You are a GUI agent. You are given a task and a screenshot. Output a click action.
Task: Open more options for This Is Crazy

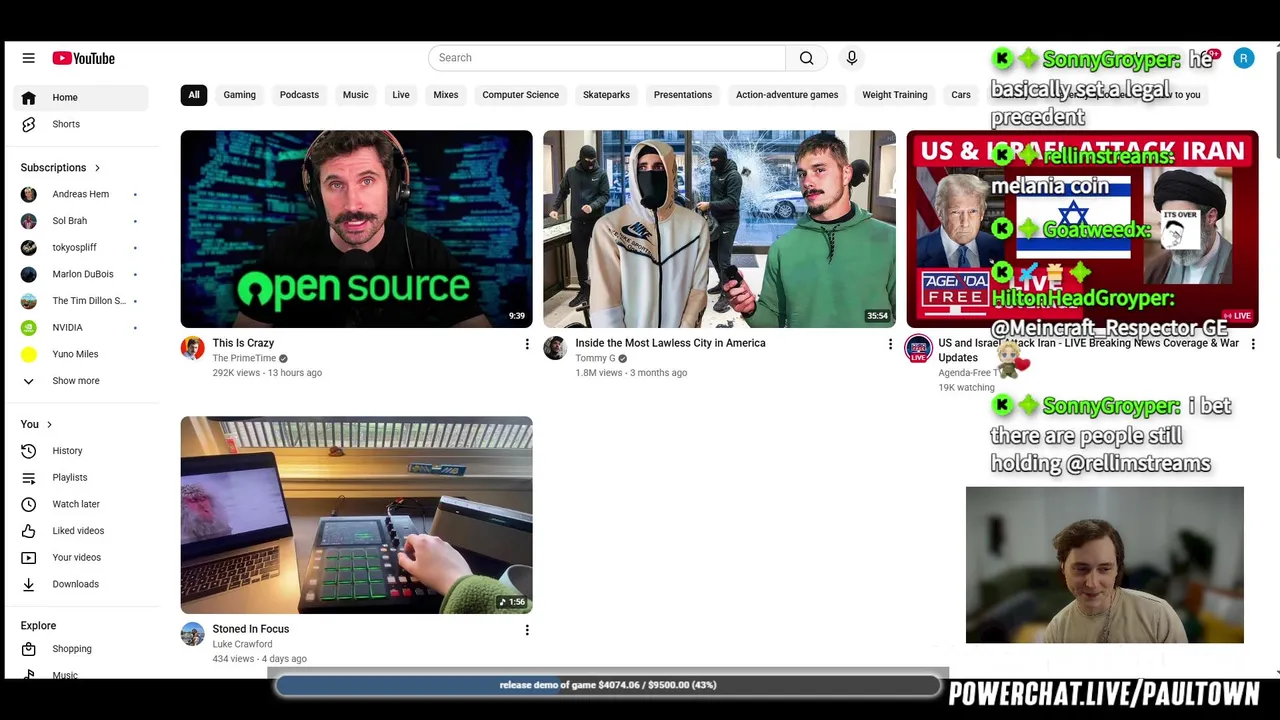tap(527, 344)
